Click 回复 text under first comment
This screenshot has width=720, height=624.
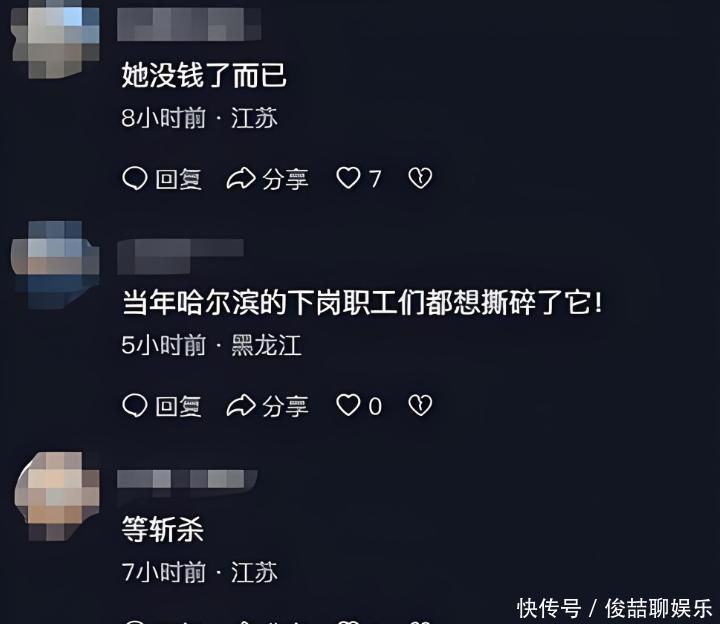(179, 179)
